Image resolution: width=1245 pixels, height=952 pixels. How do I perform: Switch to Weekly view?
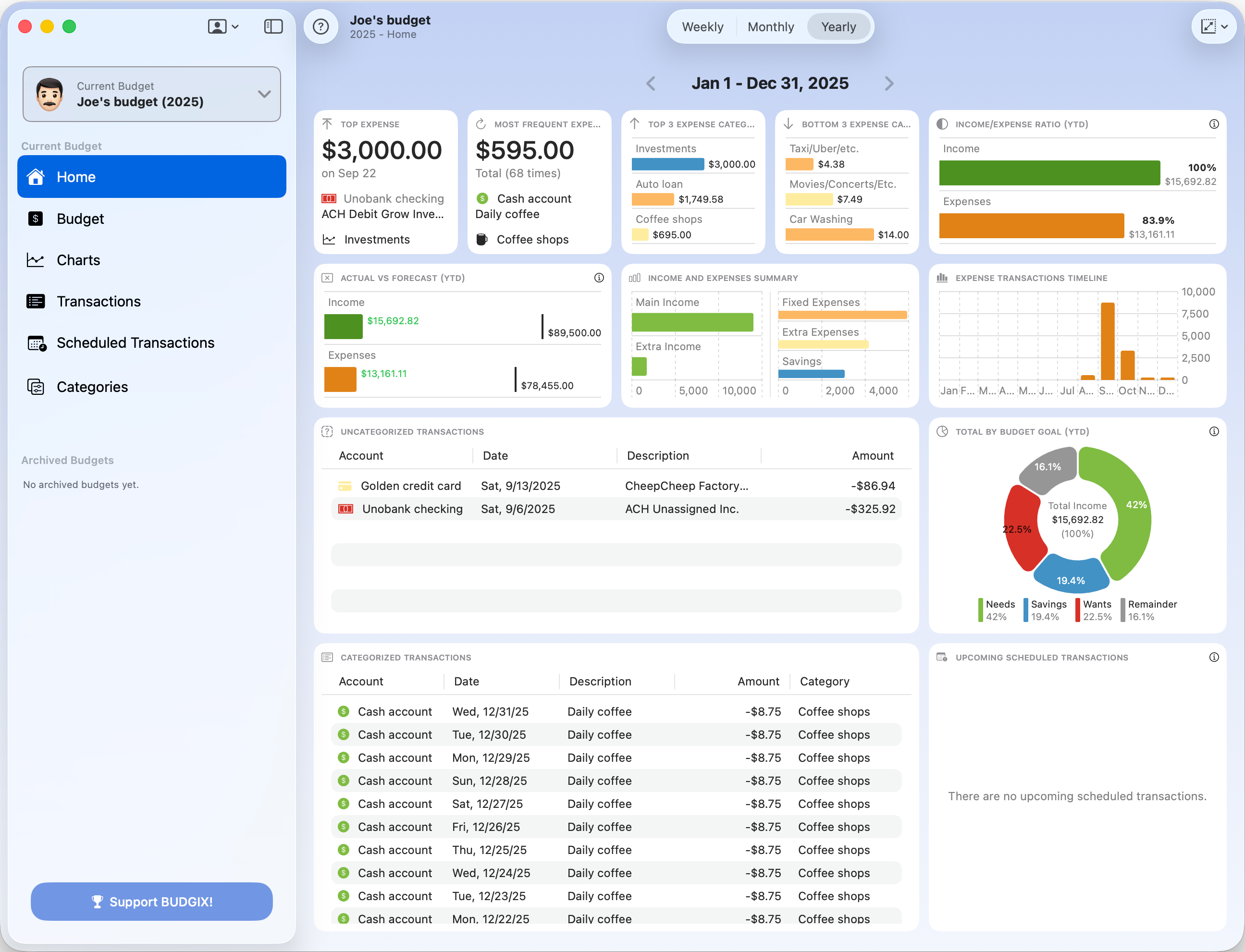click(x=703, y=26)
